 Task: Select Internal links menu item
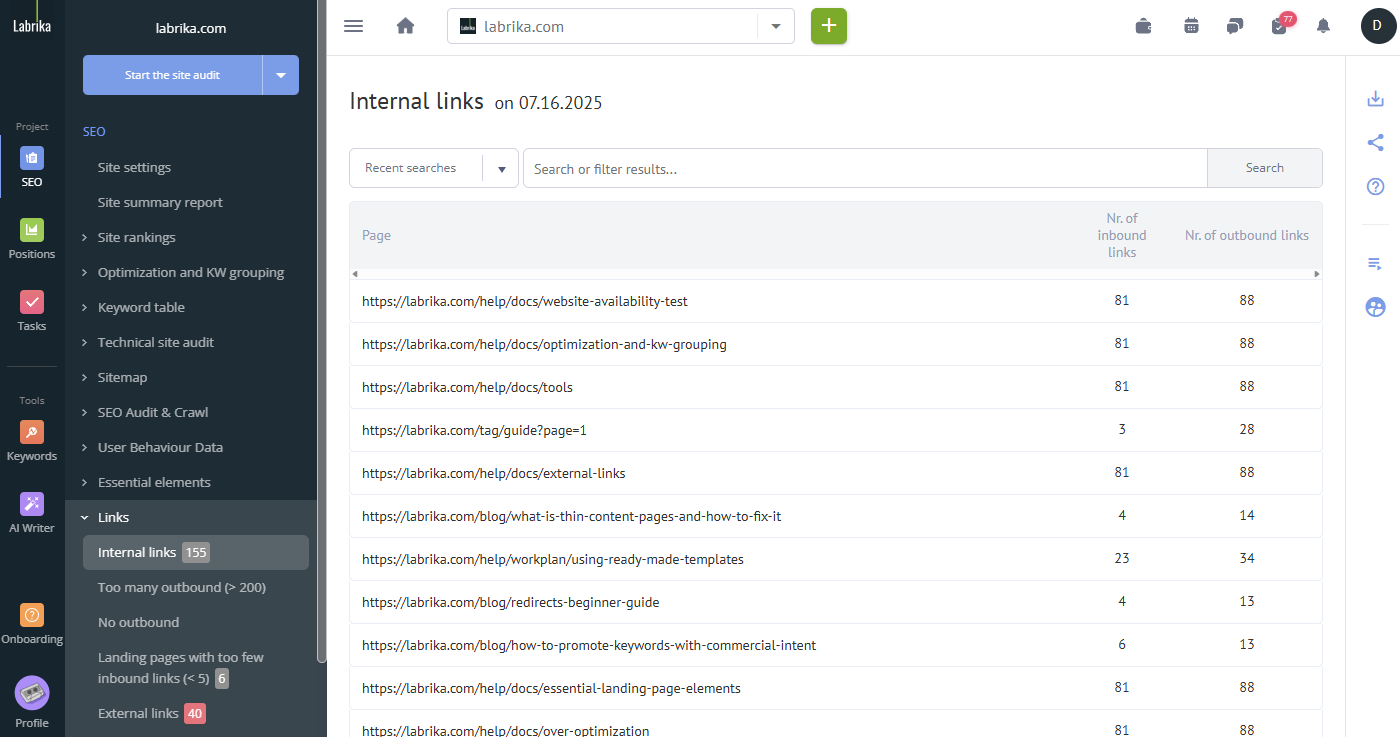click(x=196, y=552)
